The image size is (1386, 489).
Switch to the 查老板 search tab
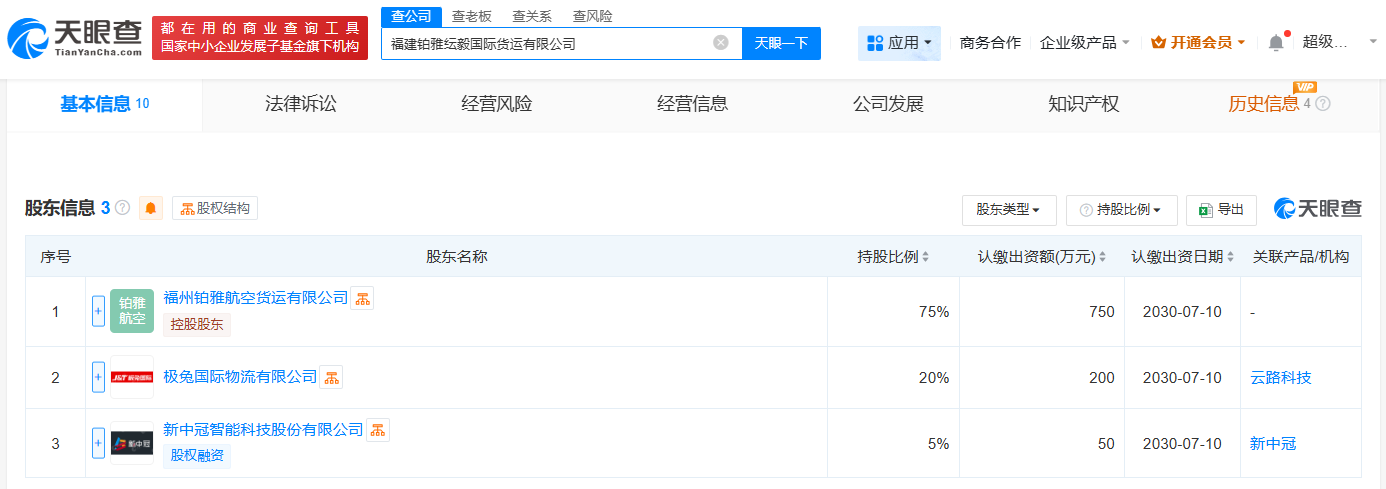[471, 16]
